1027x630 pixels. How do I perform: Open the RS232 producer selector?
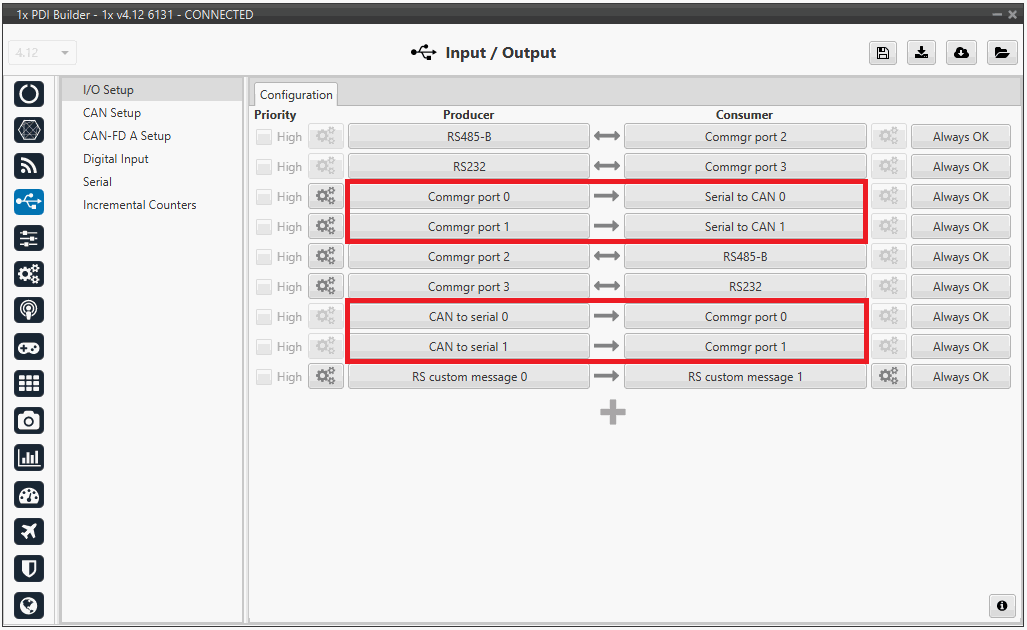469,167
